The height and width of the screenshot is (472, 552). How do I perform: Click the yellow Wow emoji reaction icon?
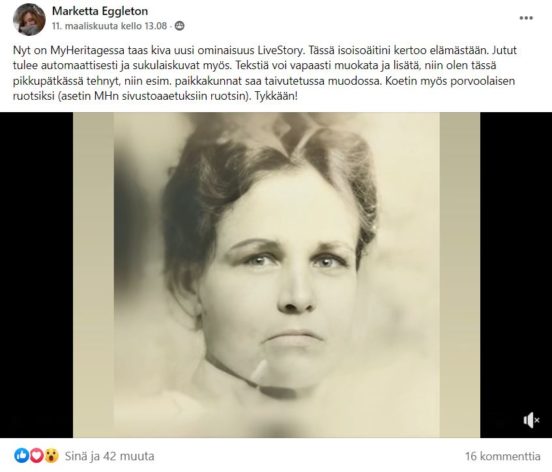tap(51, 456)
